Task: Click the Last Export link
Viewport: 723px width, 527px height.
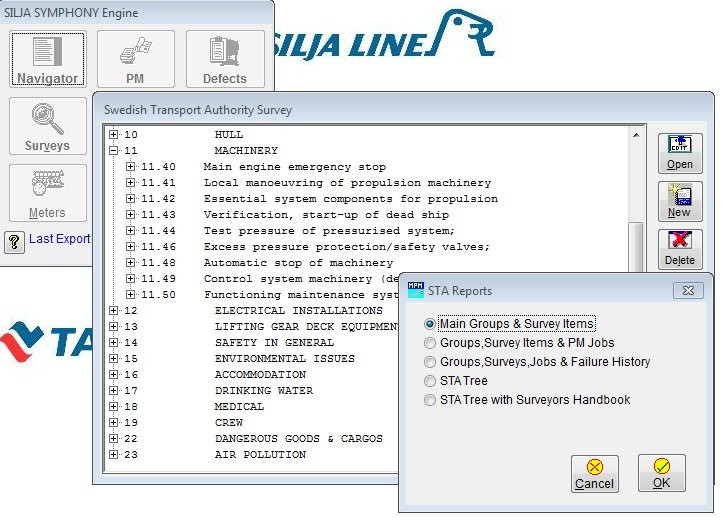Action: [x=59, y=239]
